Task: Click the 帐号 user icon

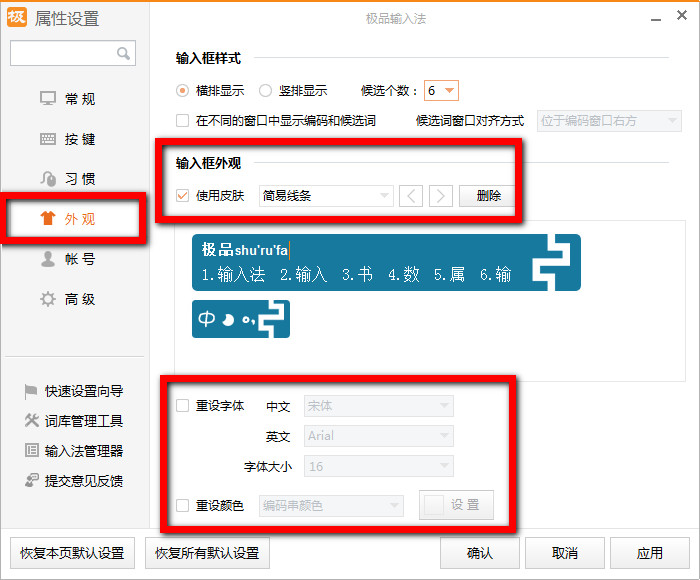Action: [48, 259]
